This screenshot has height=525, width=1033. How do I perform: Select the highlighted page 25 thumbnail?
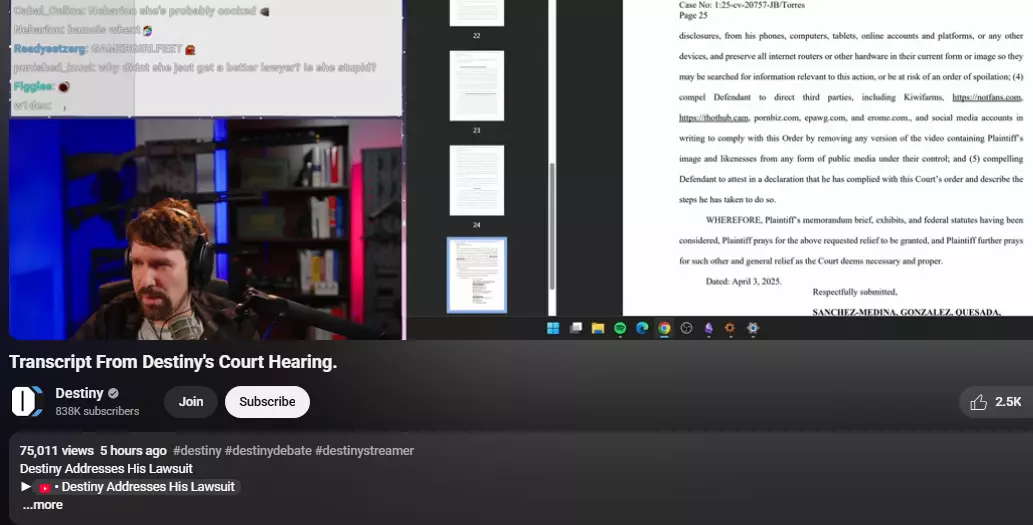tap(476, 275)
